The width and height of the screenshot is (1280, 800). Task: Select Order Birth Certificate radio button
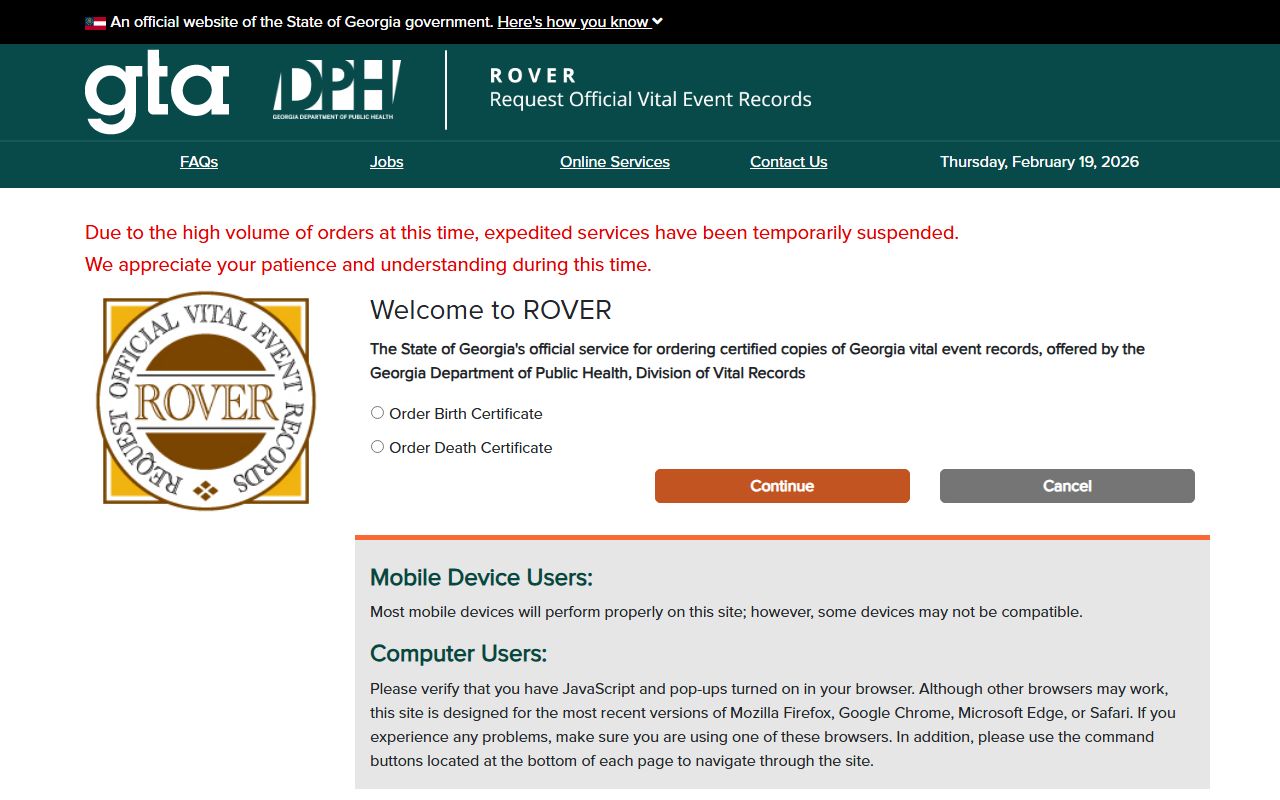377,413
